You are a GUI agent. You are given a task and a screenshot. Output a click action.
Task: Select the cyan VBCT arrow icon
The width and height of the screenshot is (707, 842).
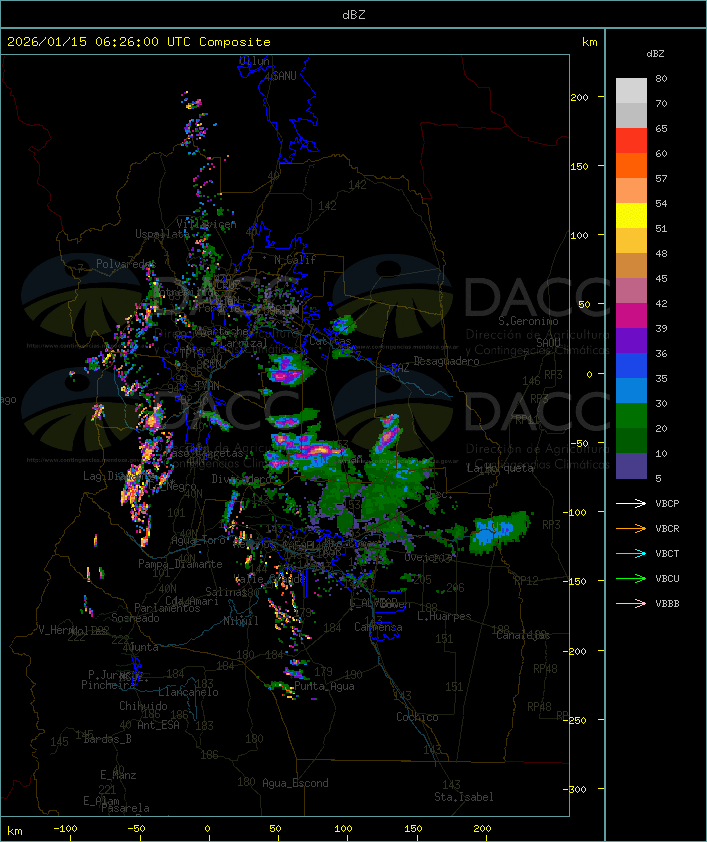tap(632, 553)
